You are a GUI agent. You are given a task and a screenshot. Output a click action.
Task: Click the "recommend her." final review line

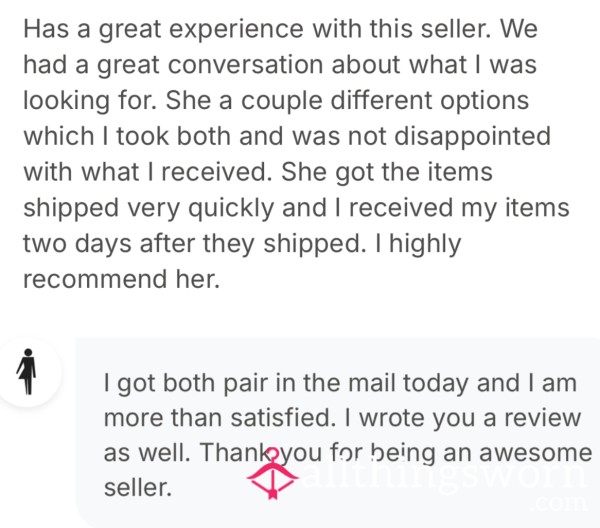[x=122, y=279]
